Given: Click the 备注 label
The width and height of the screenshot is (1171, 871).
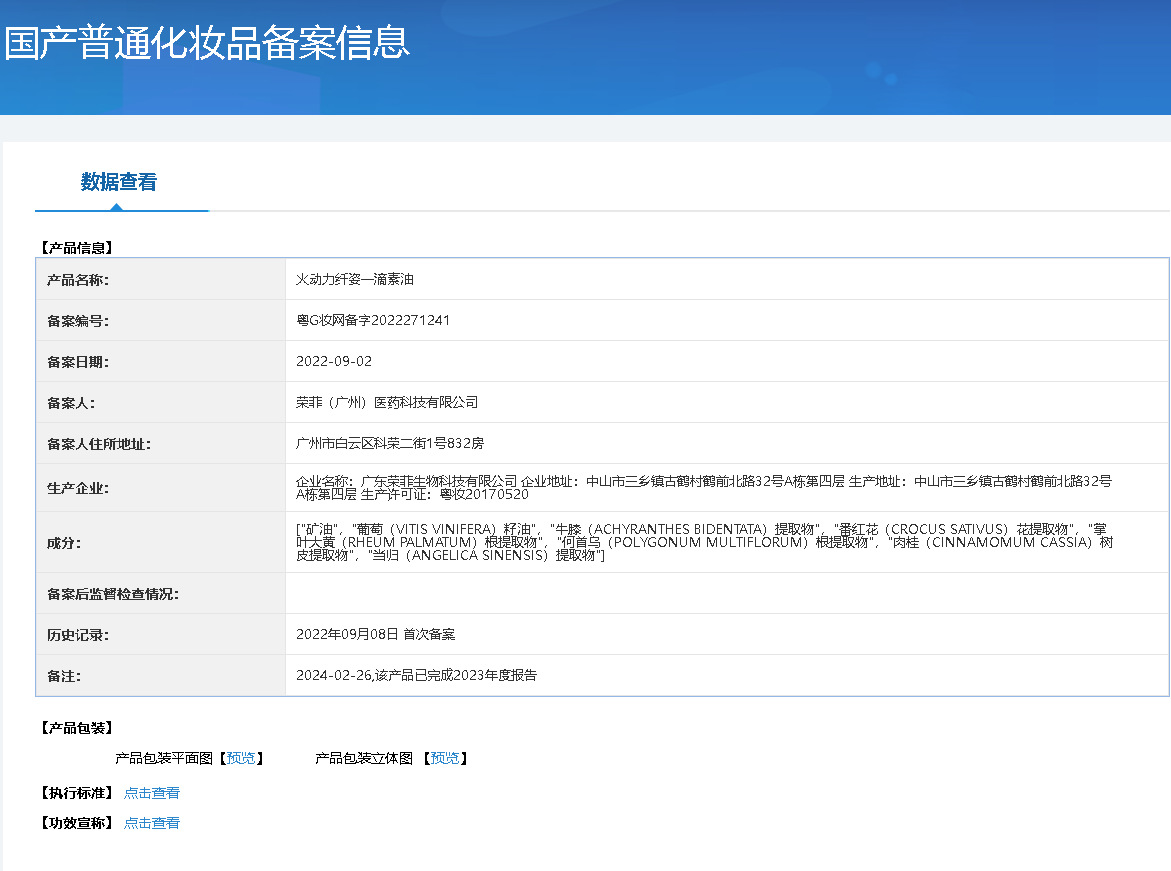Looking at the screenshot, I should point(64,677).
